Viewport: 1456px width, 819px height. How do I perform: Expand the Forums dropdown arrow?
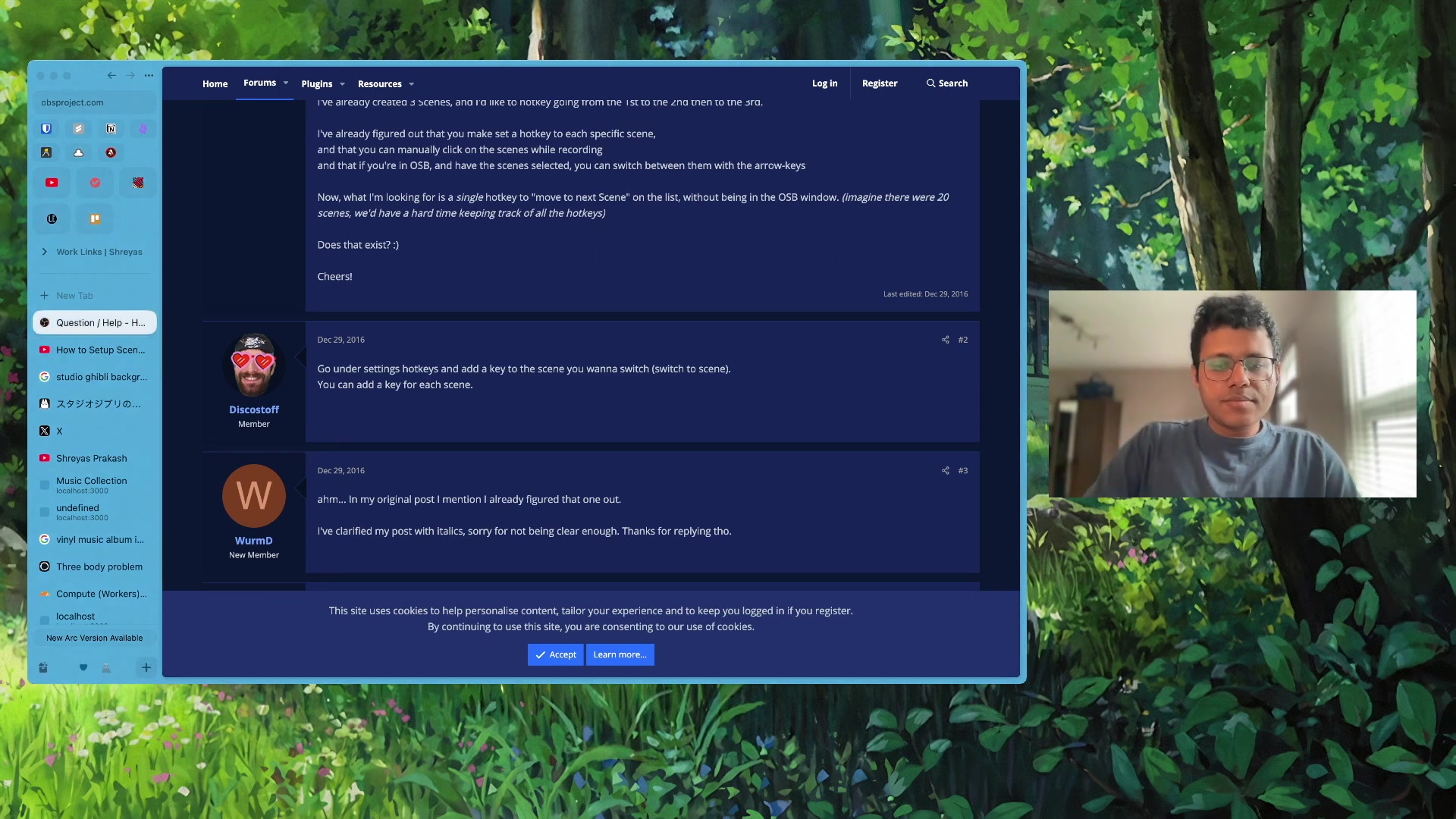click(x=286, y=83)
